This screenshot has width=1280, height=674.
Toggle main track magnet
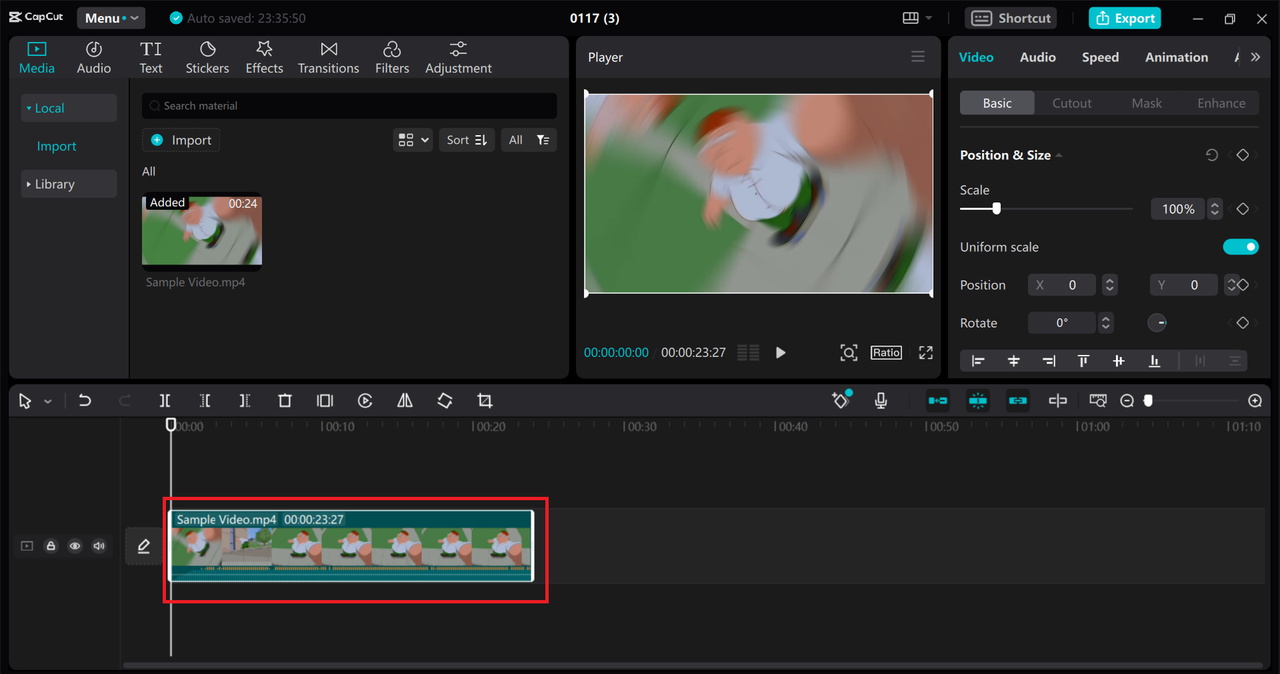(x=938, y=401)
